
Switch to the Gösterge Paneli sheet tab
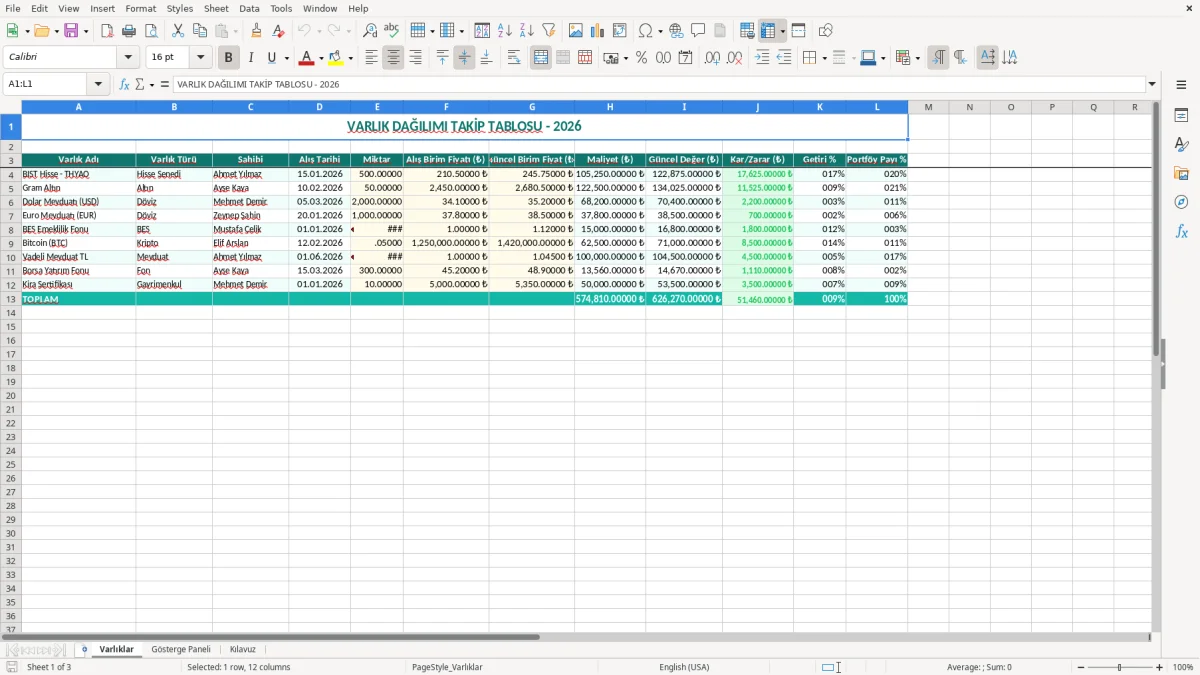click(x=181, y=649)
